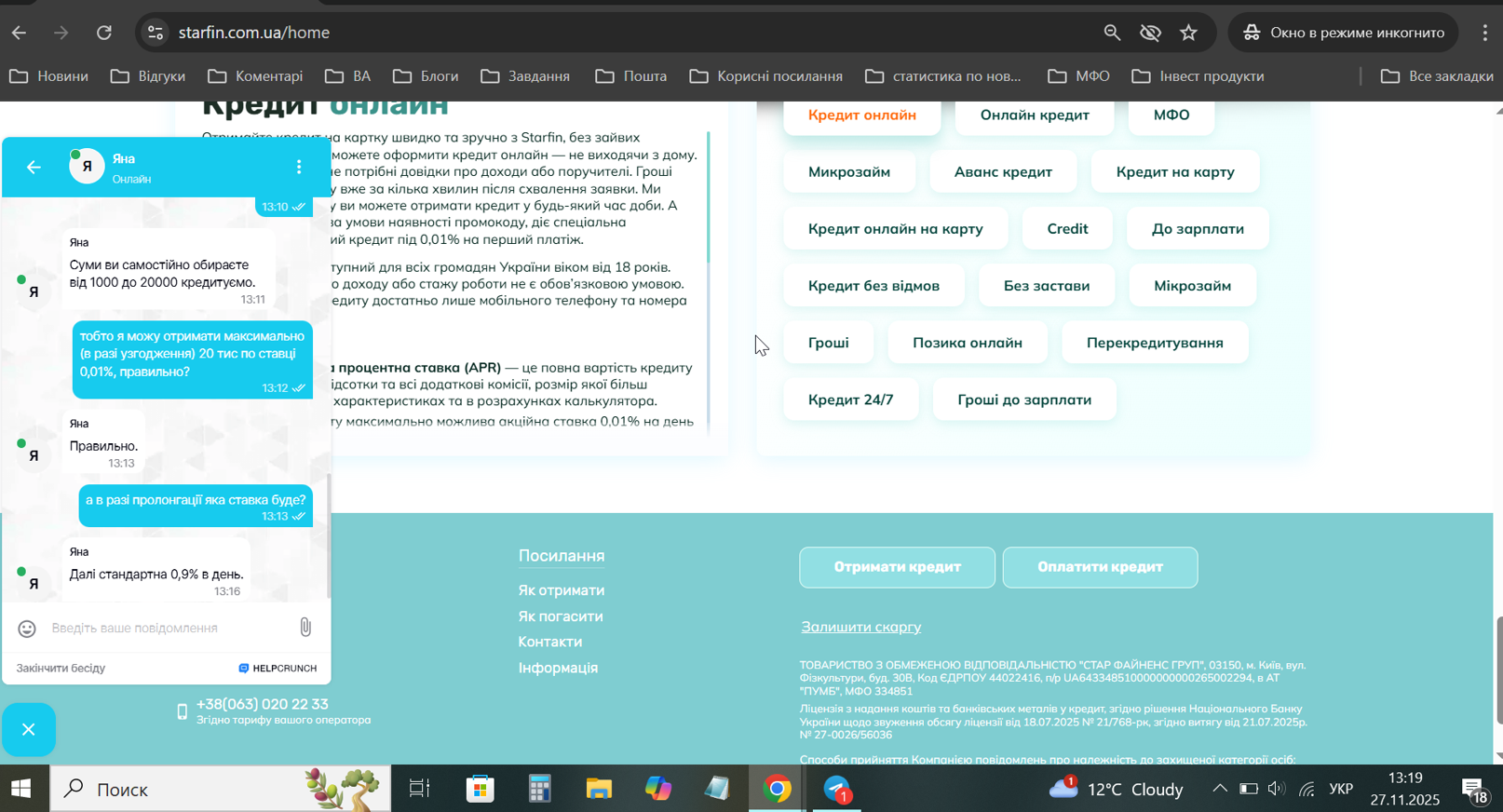Open the Контакти footer link
The height and width of the screenshot is (812, 1503).
pyautogui.click(x=550, y=642)
